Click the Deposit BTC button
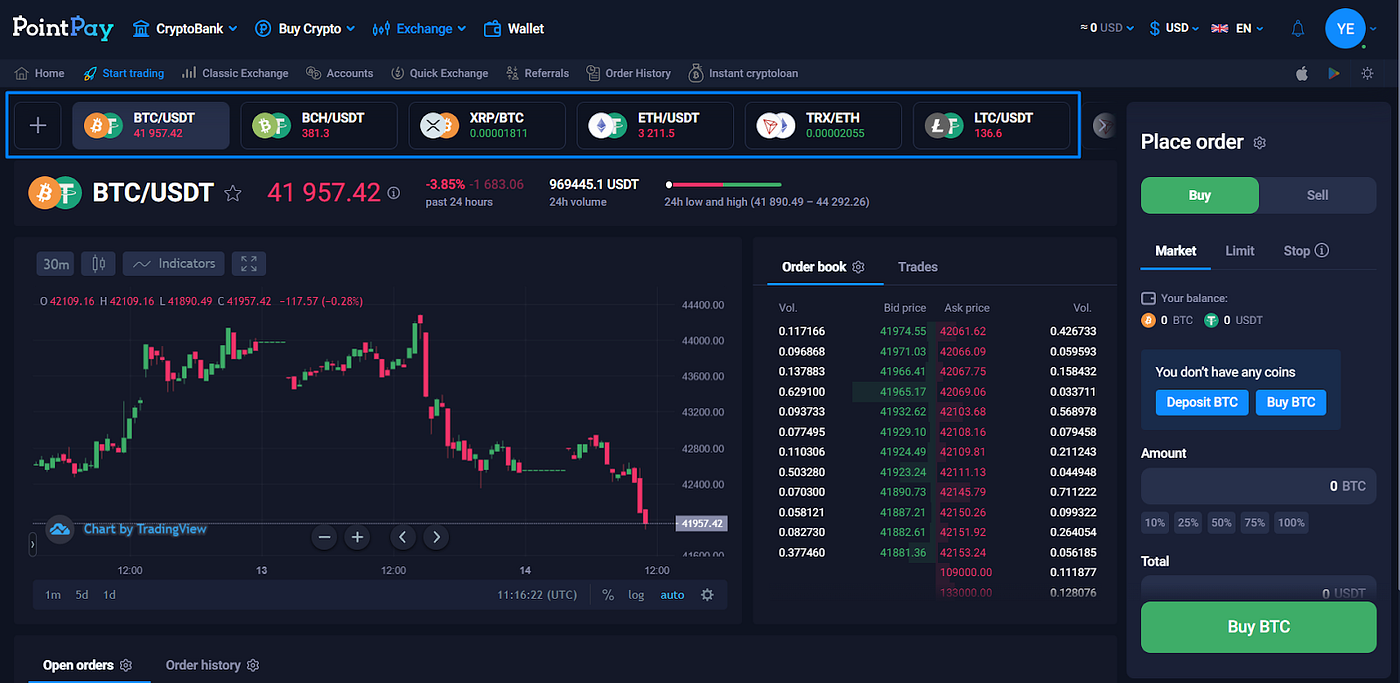This screenshot has height=683, width=1400. [1201, 402]
